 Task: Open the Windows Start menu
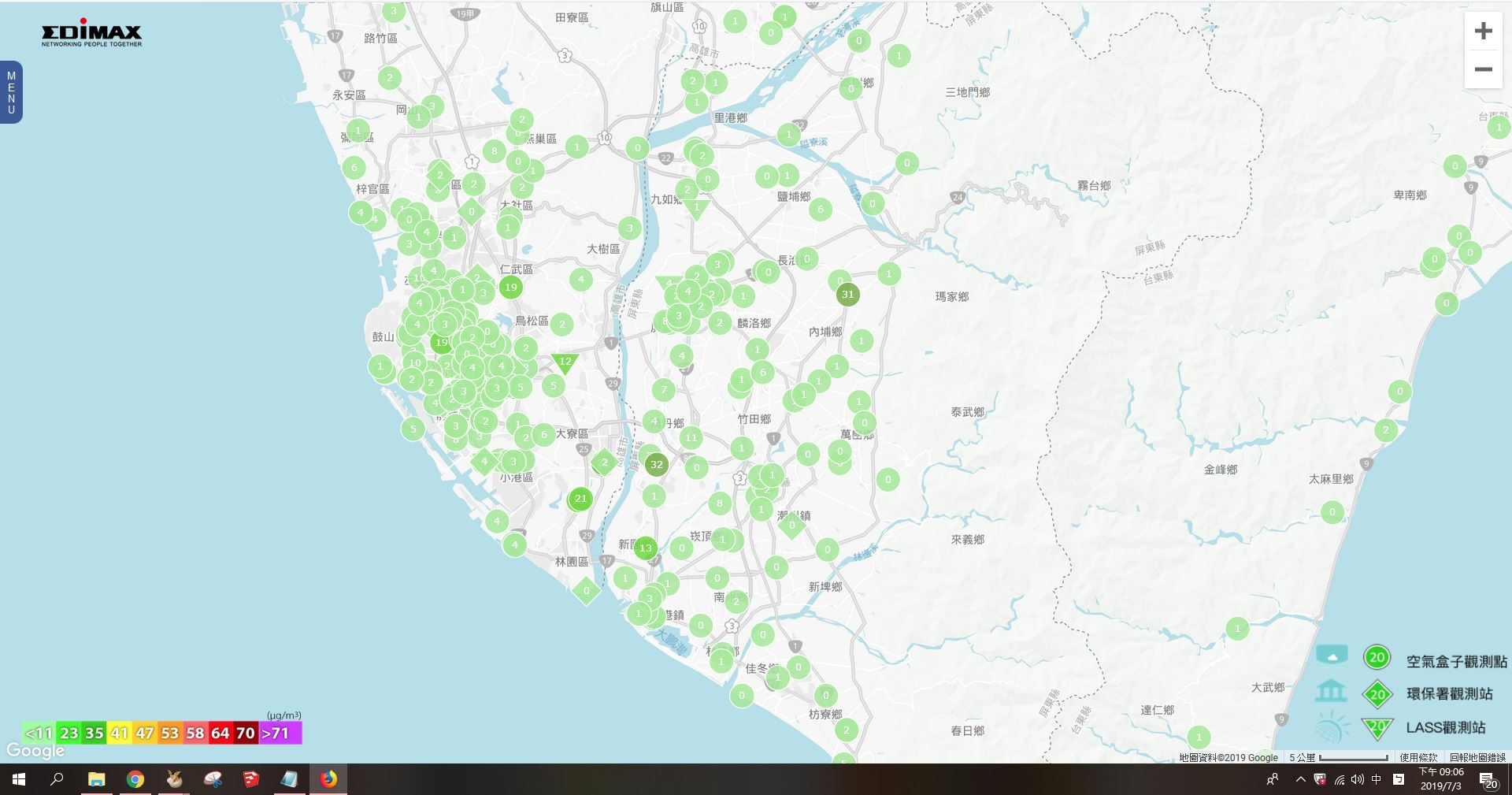click(x=19, y=779)
